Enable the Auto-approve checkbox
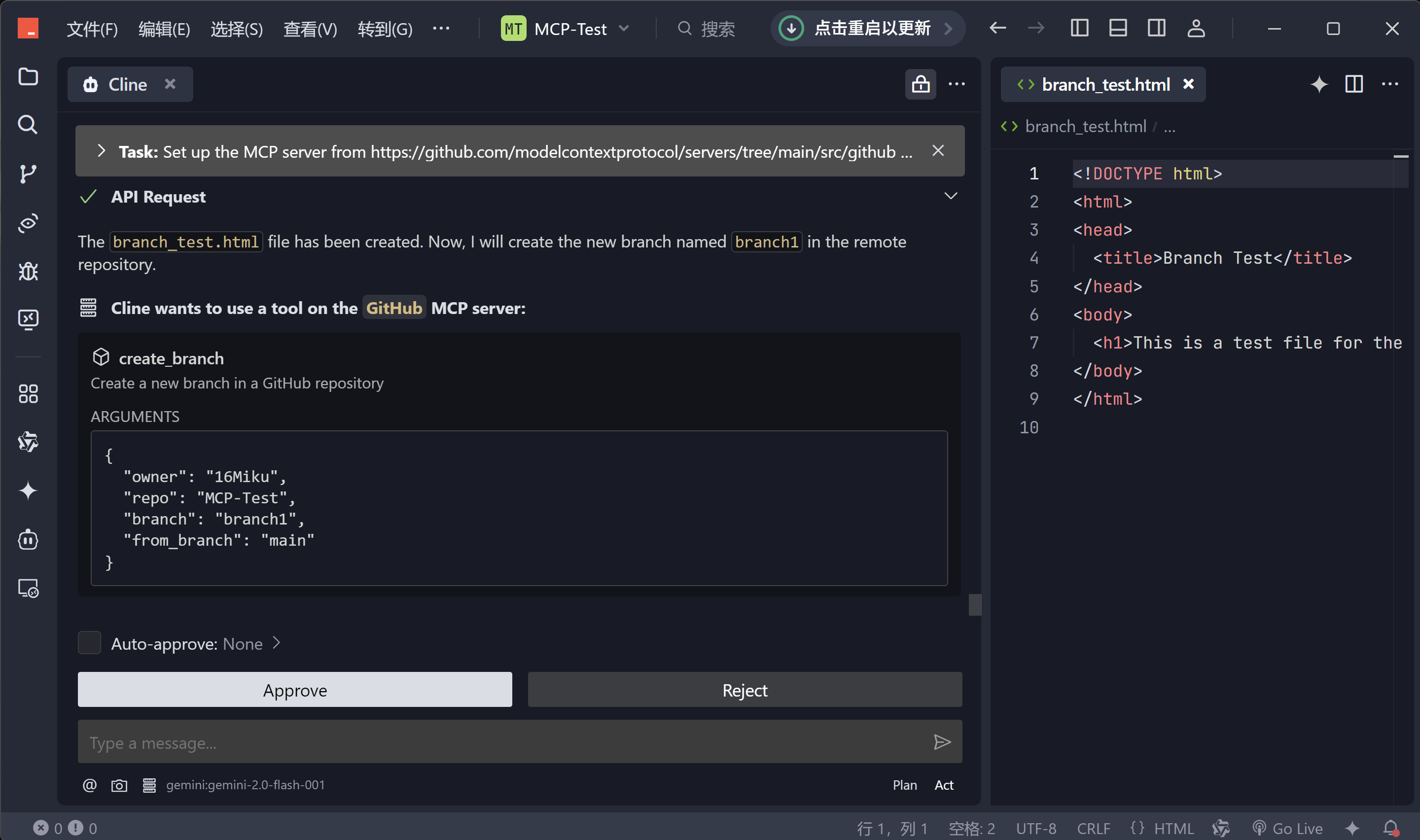The width and height of the screenshot is (1420, 840). pyautogui.click(x=89, y=643)
